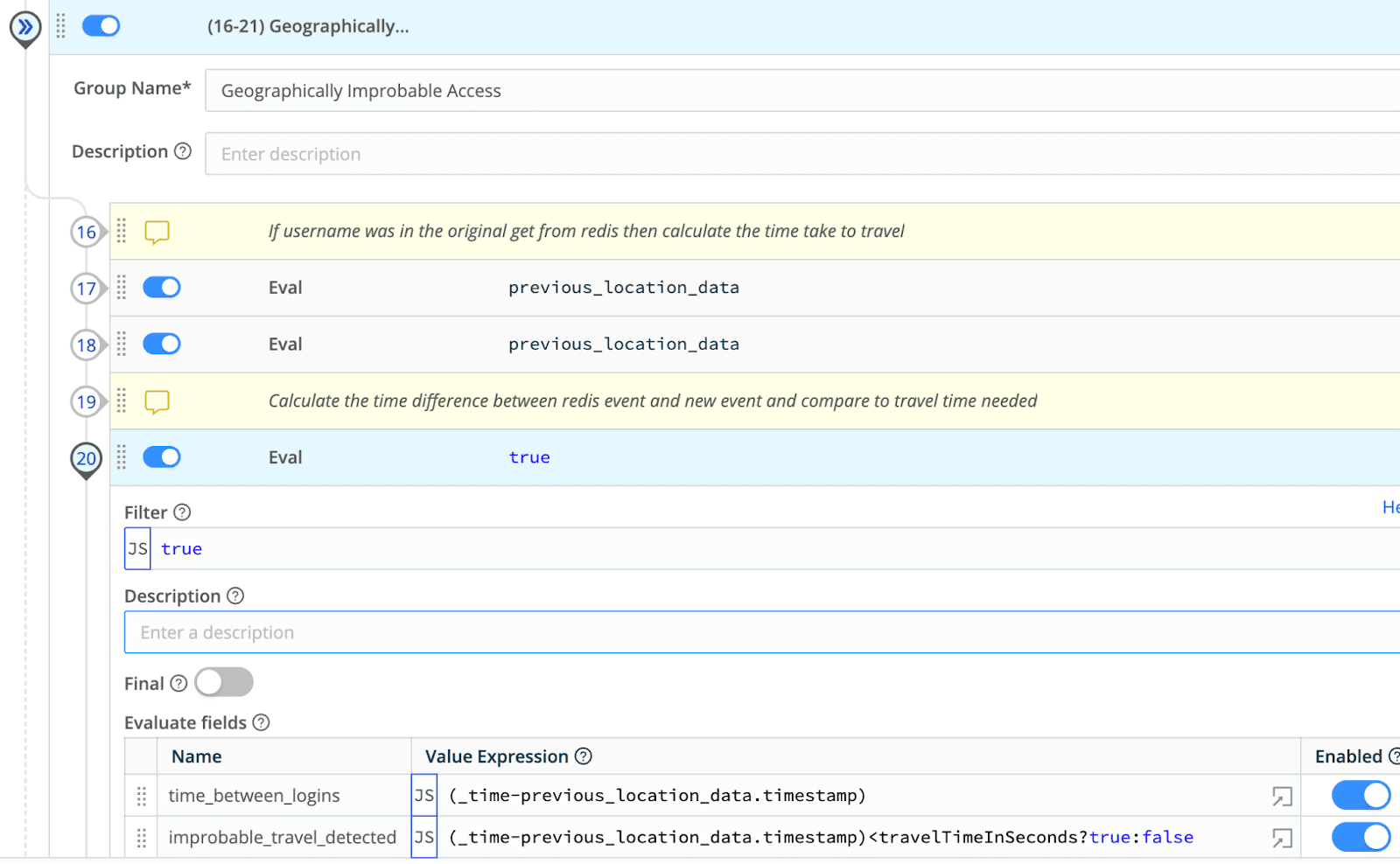1400x864 pixels.
Task: Disable the improbable_travel_detected field toggle
Action: tap(1361, 838)
